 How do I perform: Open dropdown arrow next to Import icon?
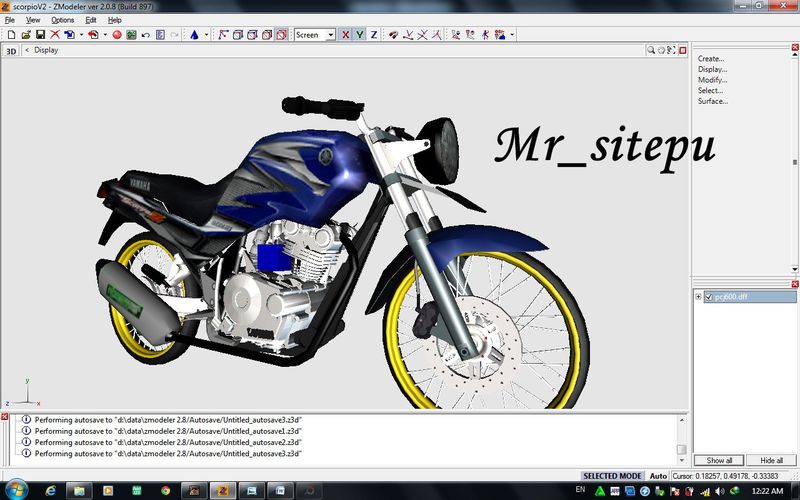[x=81, y=35]
